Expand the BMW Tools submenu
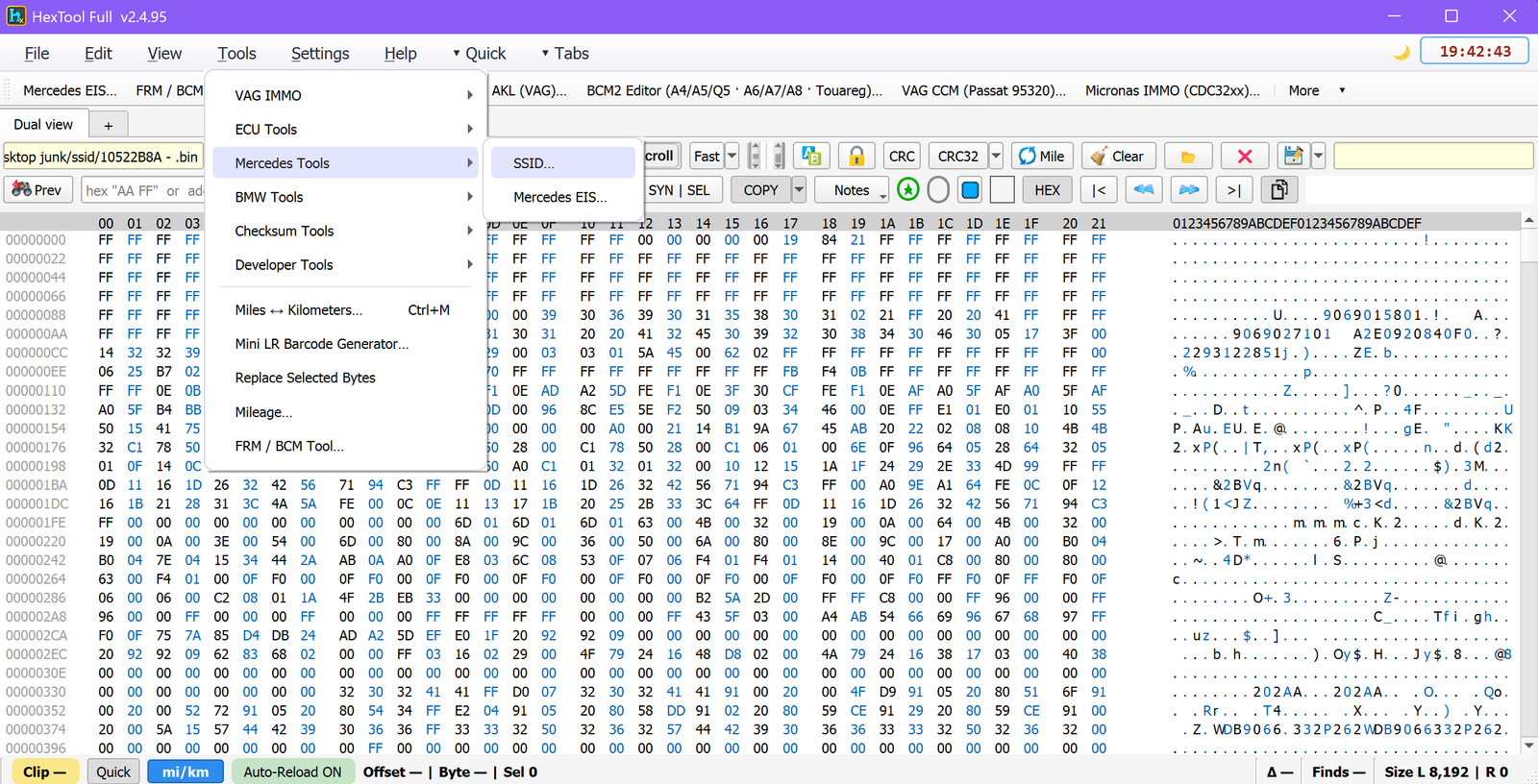 [345, 197]
